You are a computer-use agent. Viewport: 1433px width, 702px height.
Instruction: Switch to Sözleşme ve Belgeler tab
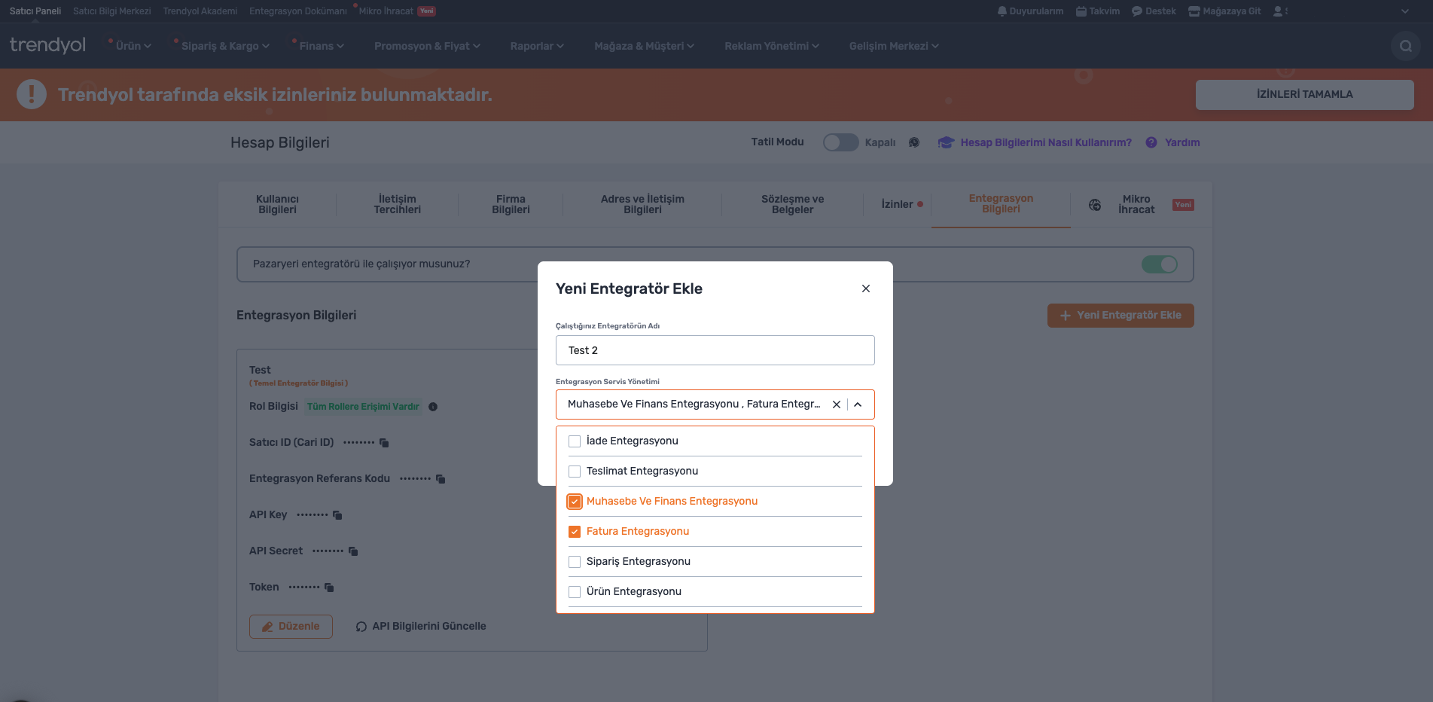(792, 204)
